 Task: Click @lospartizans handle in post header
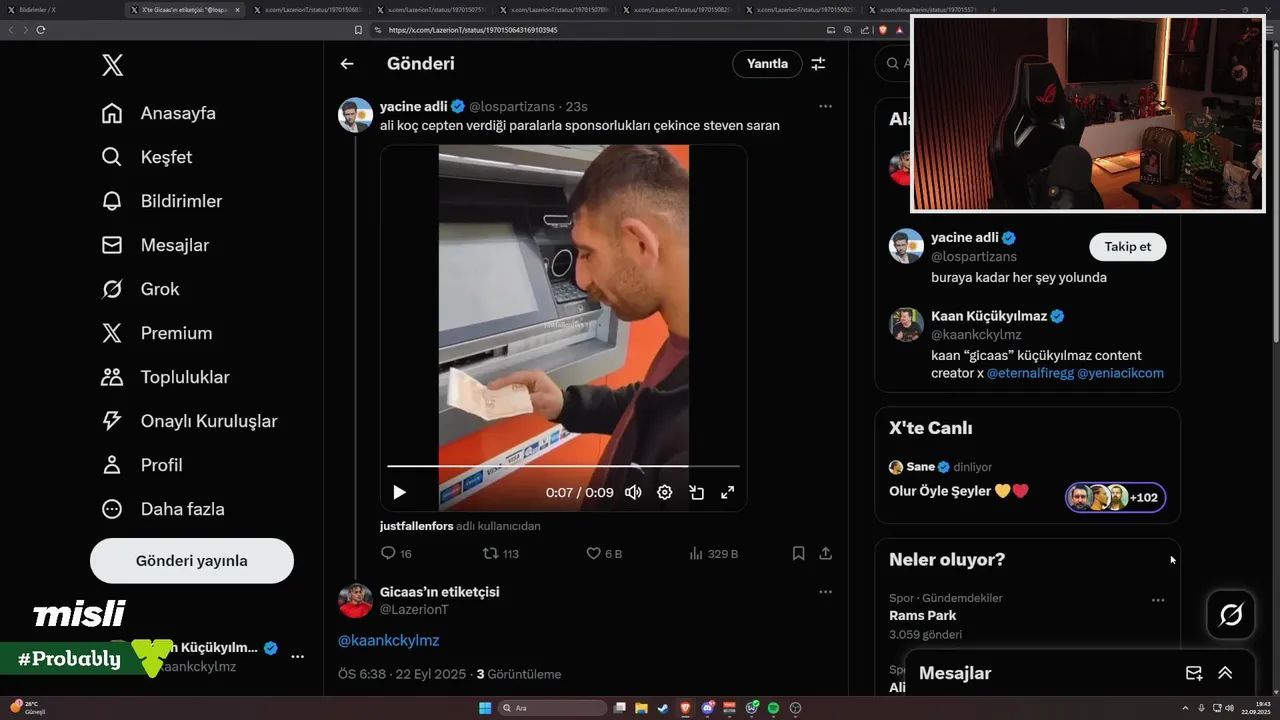[513, 106]
